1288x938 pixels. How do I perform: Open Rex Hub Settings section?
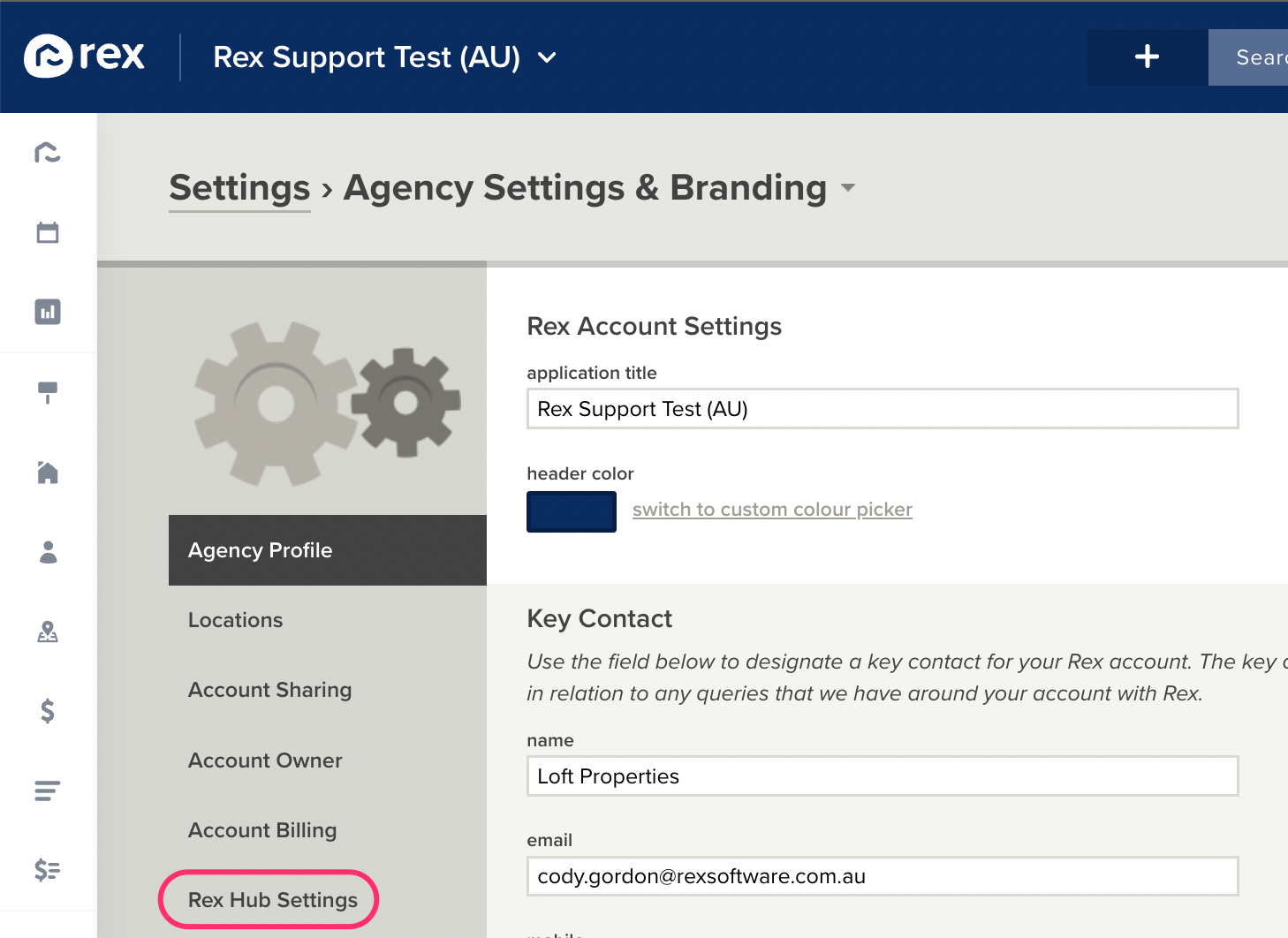point(272,900)
